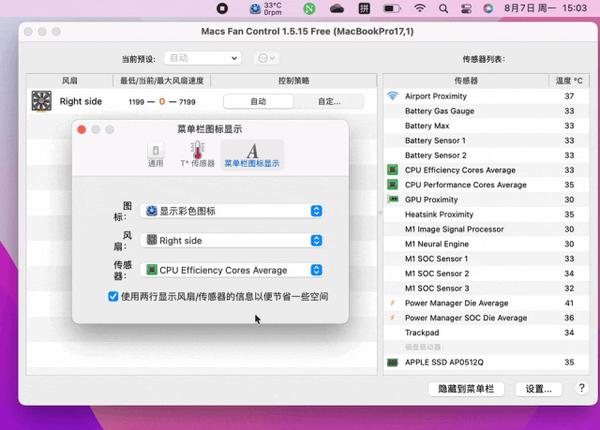Switch Right side fan to 自定 custom mode
The image size is (600, 430).
click(329, 101)
